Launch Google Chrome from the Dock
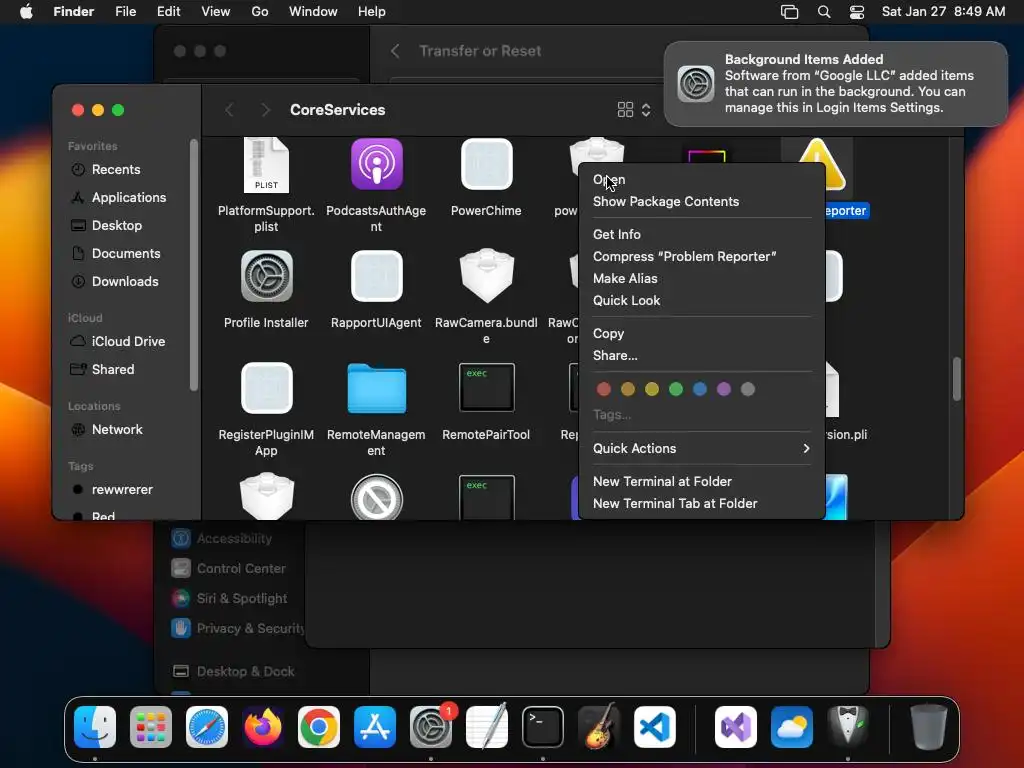 [x=319, y=727]
